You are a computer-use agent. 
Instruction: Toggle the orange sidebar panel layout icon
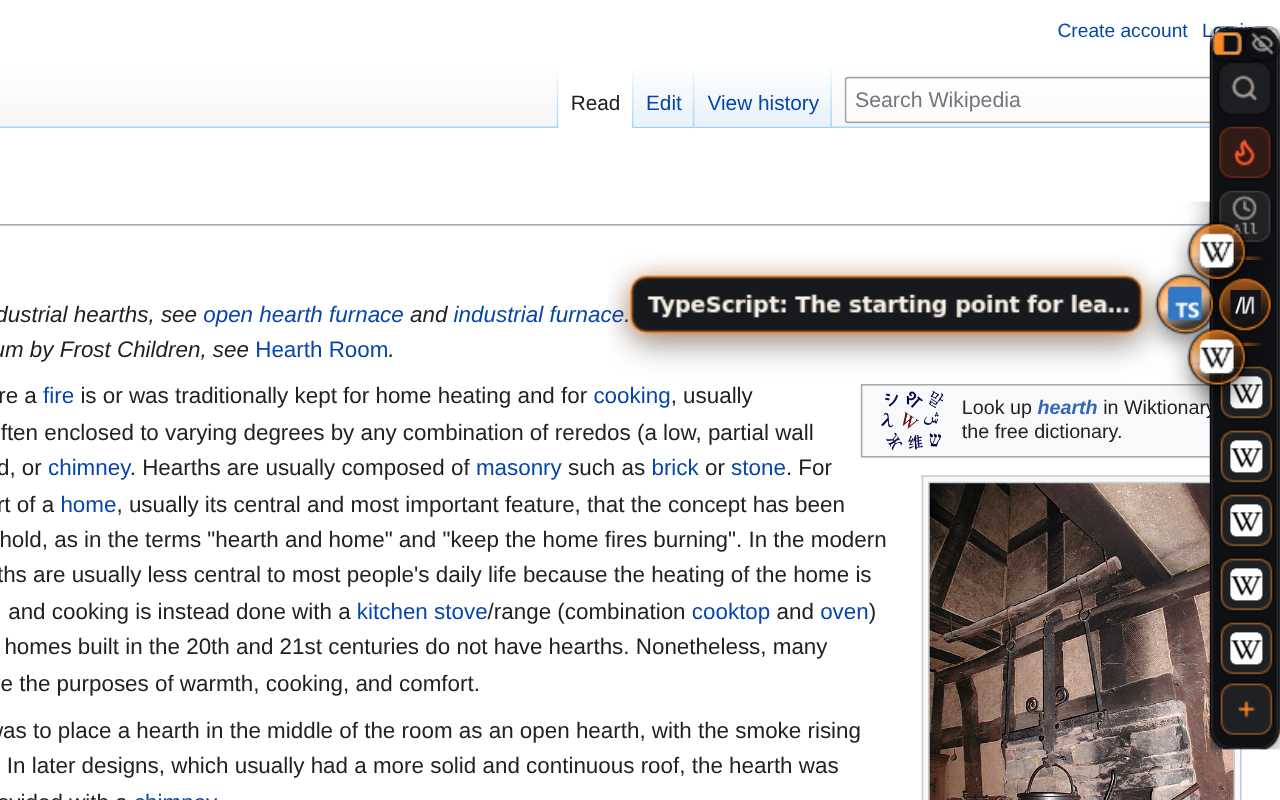click(1227, 43)
